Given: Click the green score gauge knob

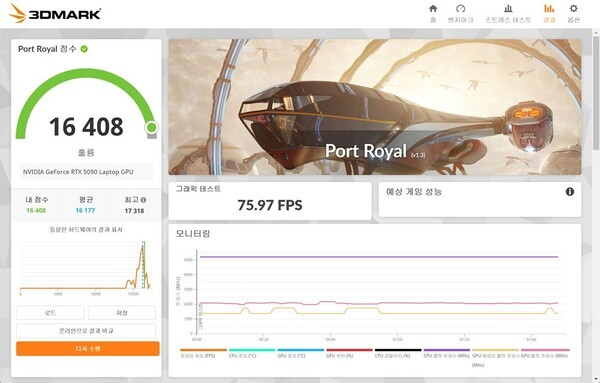Looking at the screenshot, I should (x=152, y=127).
